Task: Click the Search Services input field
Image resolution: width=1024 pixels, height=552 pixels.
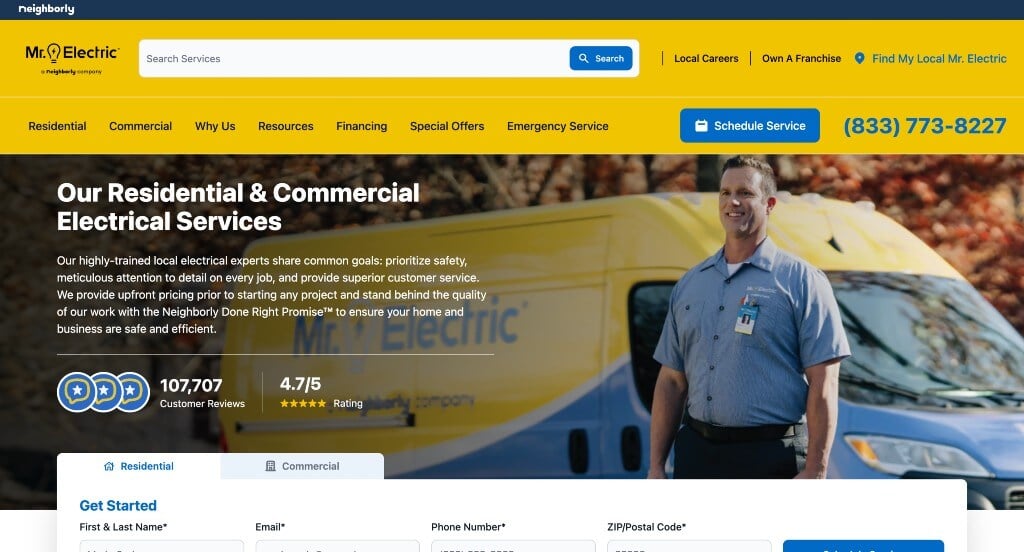Action: pos(355,58)
